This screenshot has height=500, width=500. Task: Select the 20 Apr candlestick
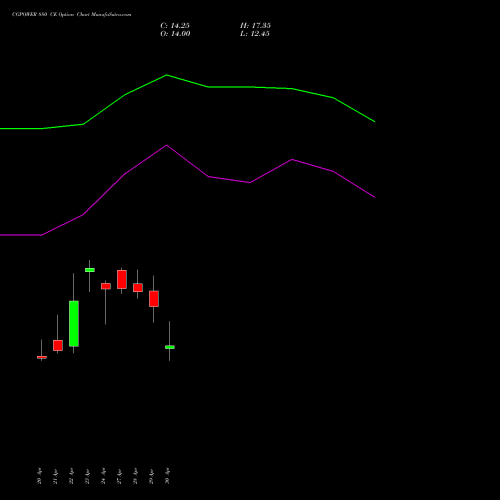point(42,357)
